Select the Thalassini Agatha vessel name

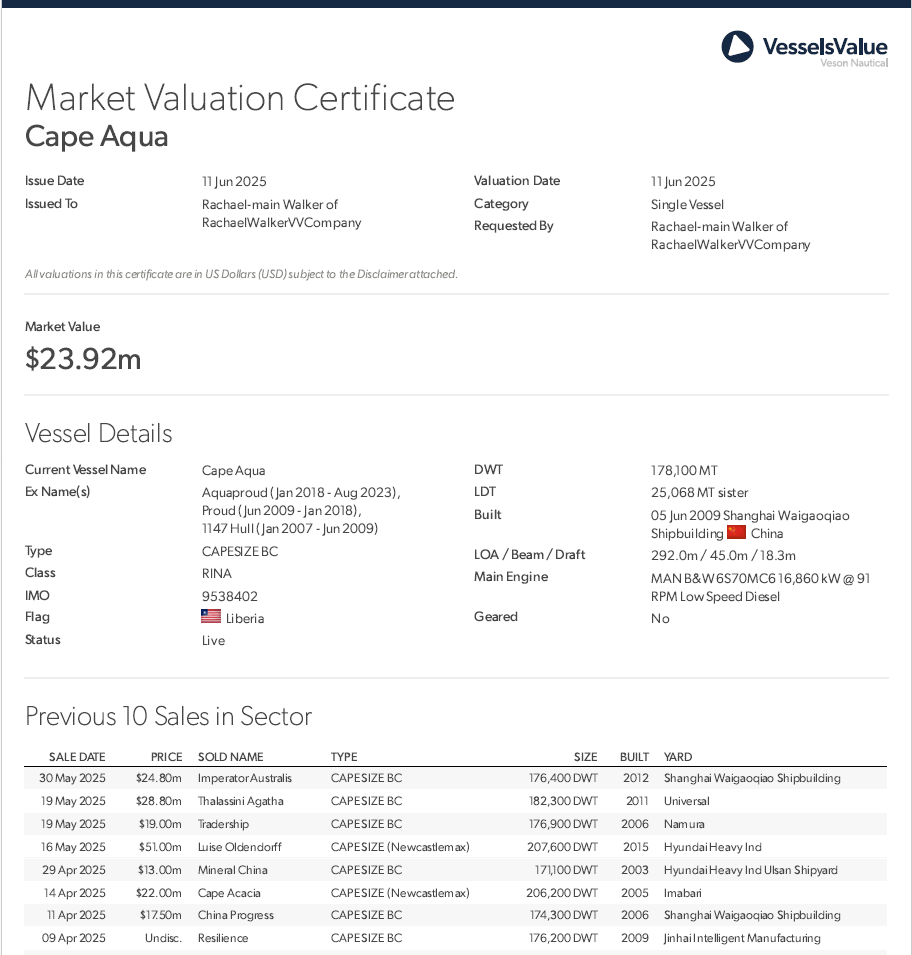click(x=241, y=801)
